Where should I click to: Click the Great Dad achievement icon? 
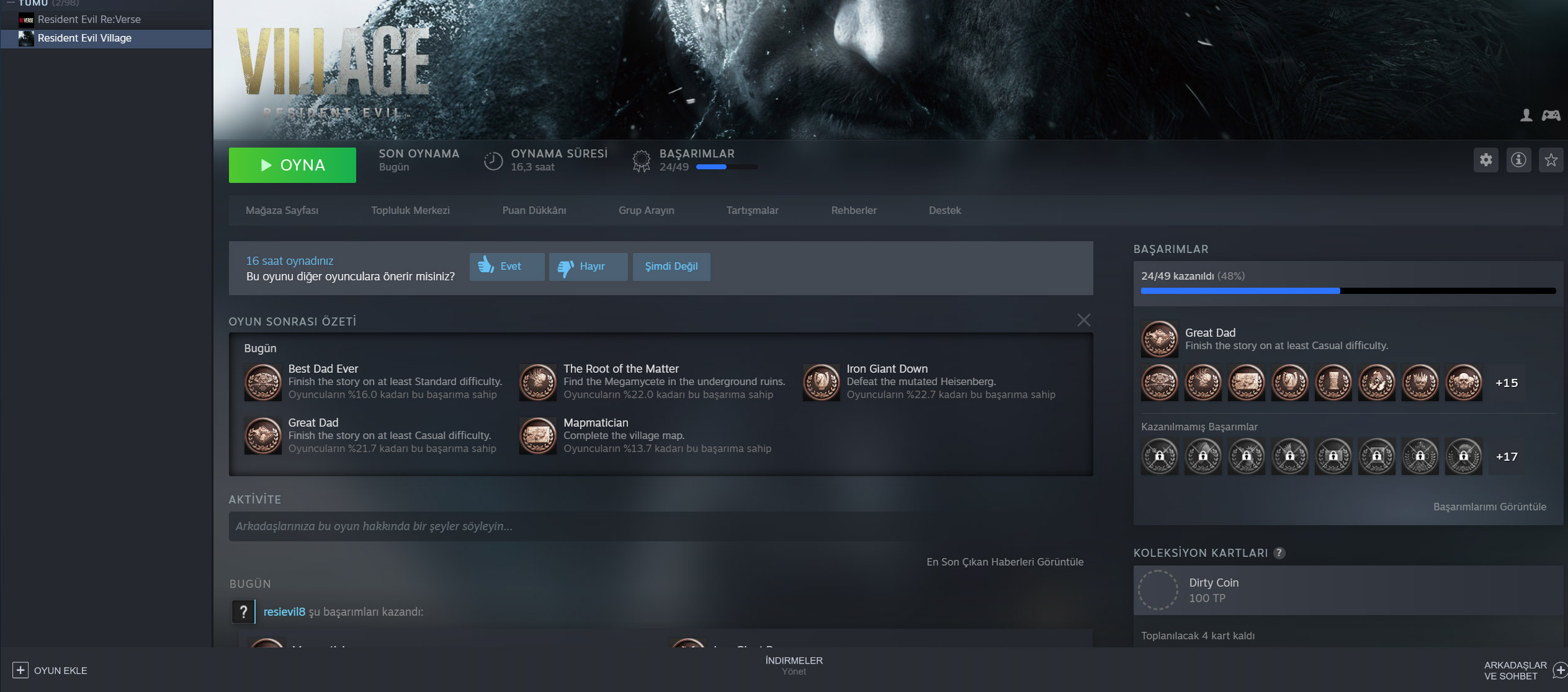[x=1158, y=338]
